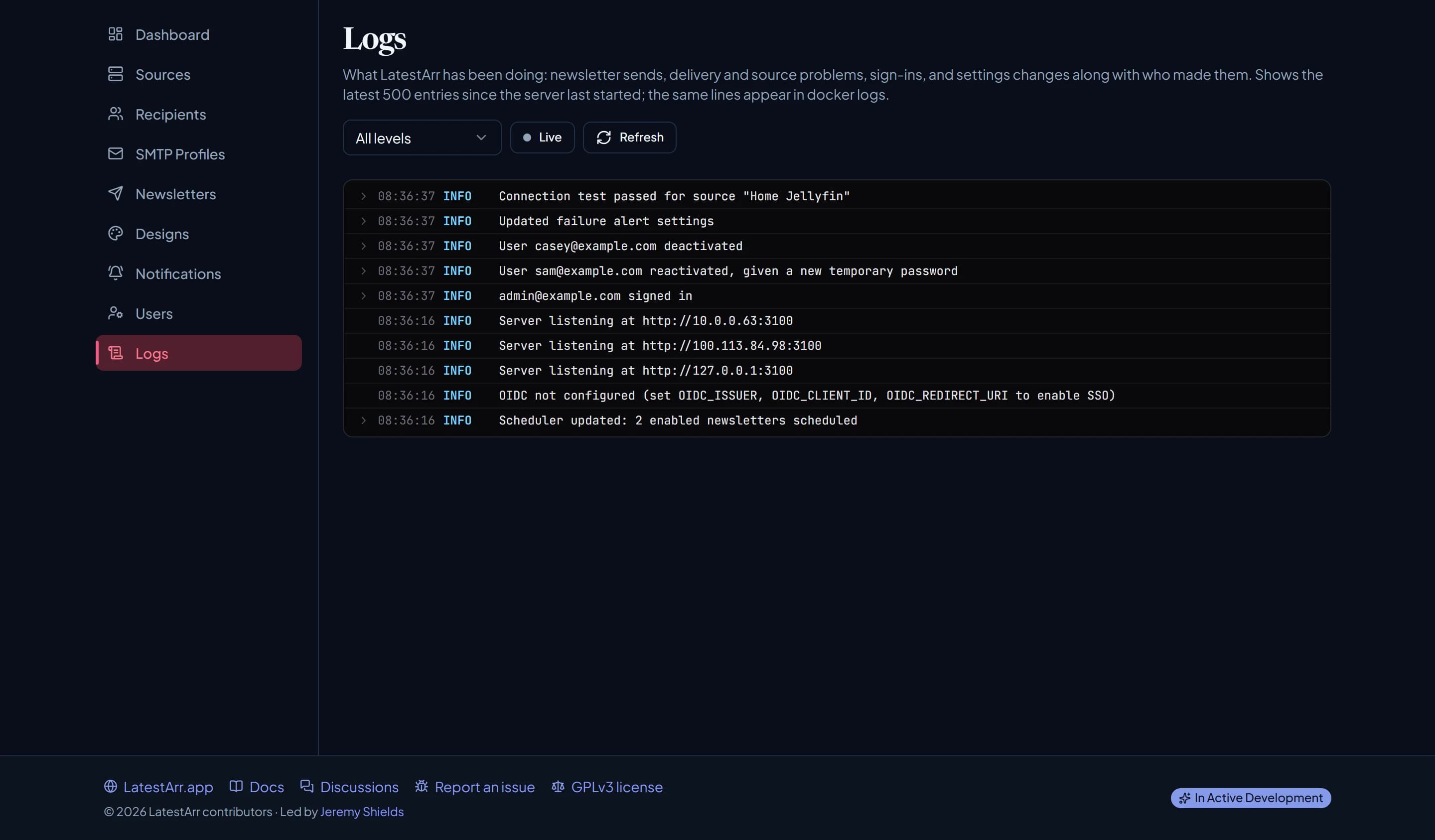Go to the Designs page

pos(199,234)
